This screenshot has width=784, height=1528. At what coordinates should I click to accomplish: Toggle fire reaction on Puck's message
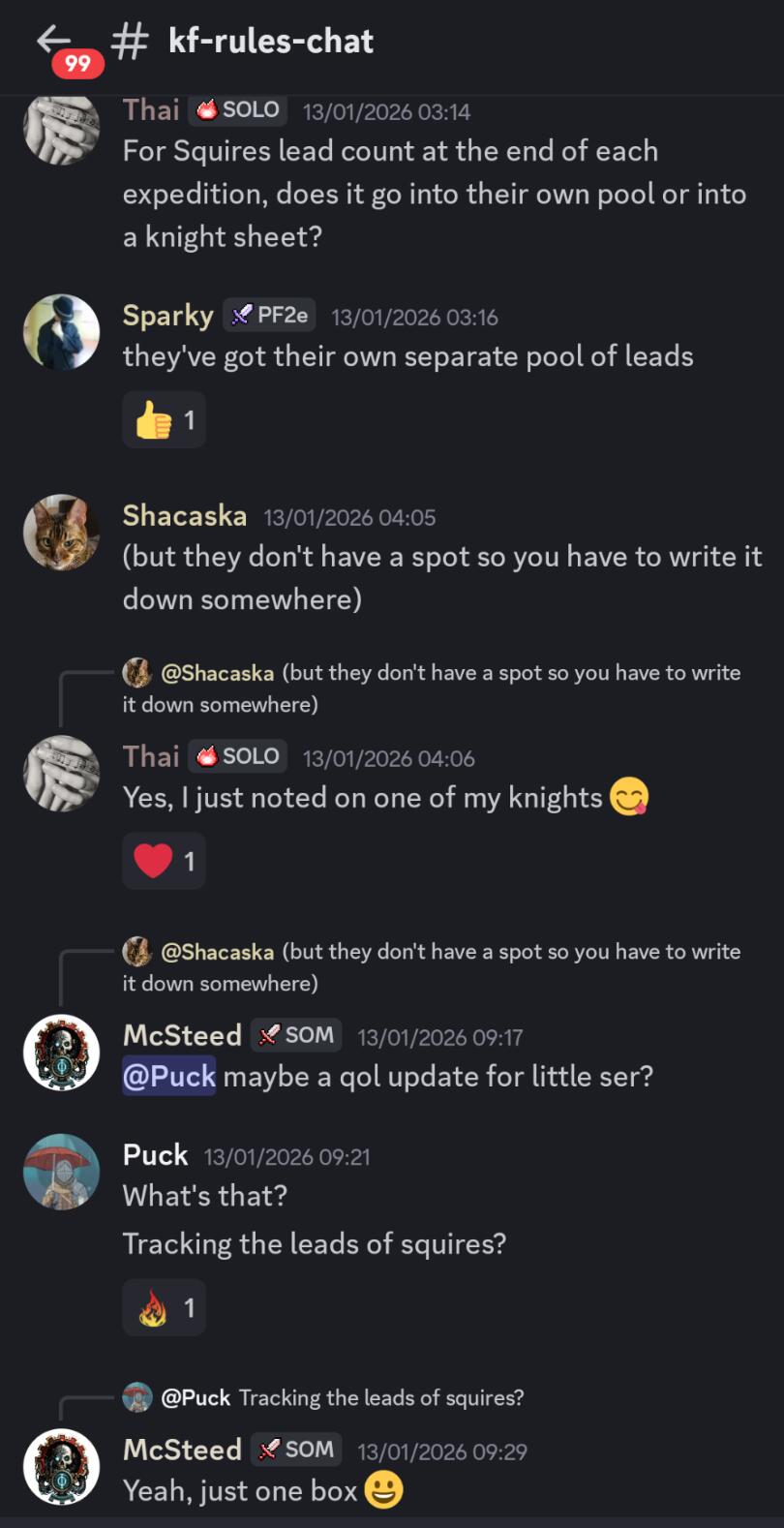coord(164,1308)
